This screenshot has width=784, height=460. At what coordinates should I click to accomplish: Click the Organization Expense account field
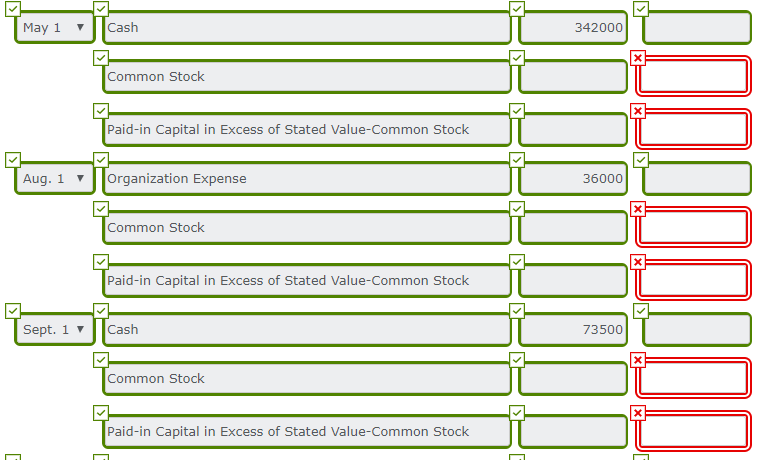click(306, 179)
